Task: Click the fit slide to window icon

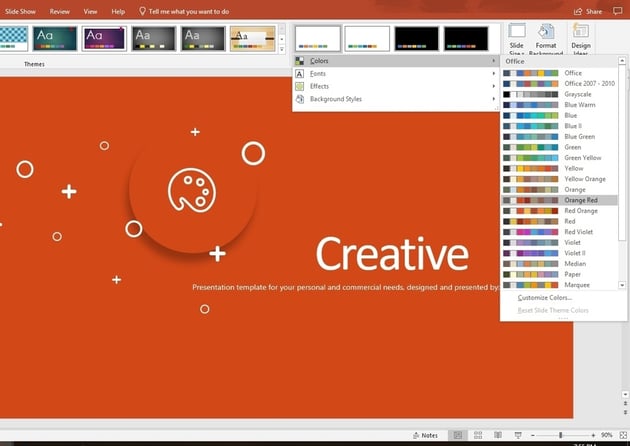Action: (x=620, y=435)
